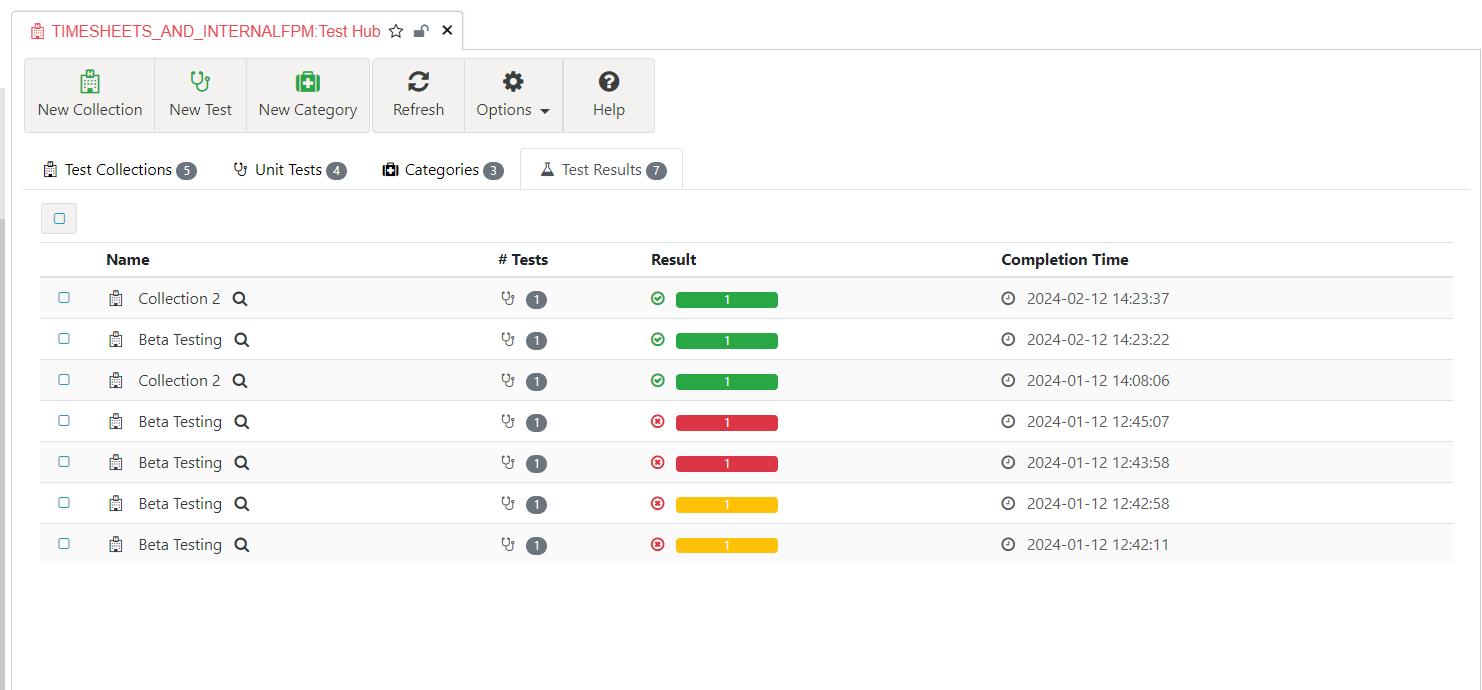Viewport: 1482px width, 690px height.
Task: Click the Completion Time column header
Action: pyautogui.click(x=1064, y=260)
